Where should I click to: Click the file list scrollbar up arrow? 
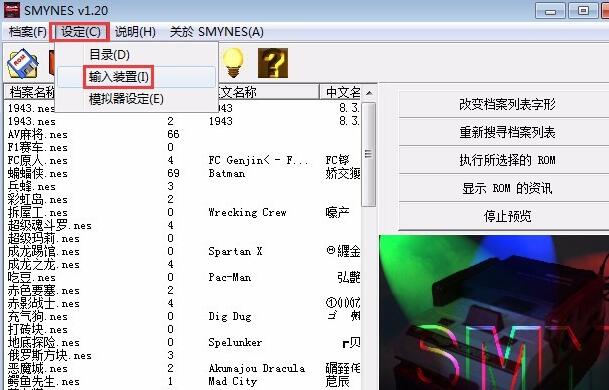click(x=369, y=93)
